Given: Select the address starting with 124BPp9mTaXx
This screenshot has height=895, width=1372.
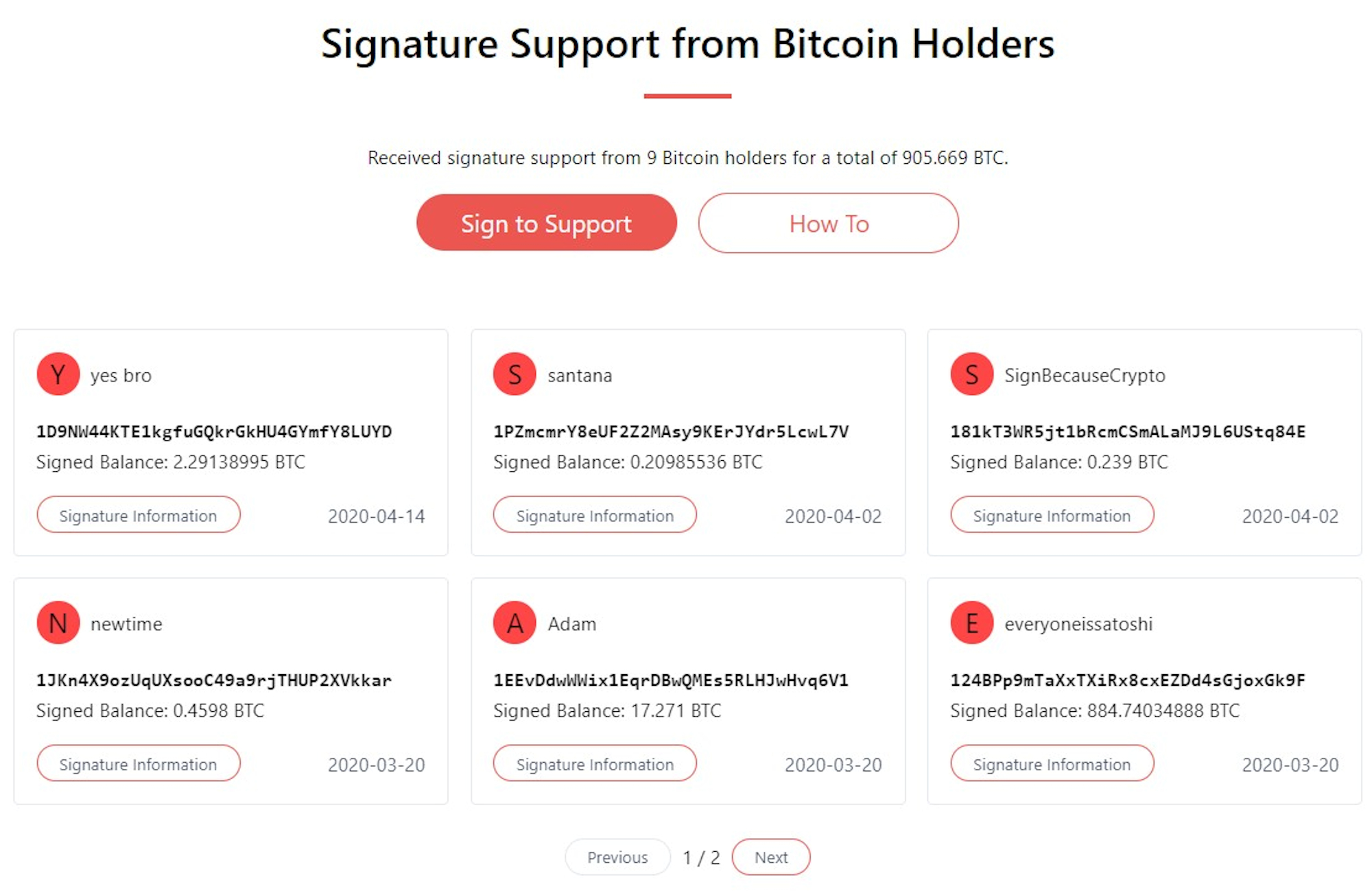Looking at the screenshot, I should pyautogui.click(x=1127, y=680).
